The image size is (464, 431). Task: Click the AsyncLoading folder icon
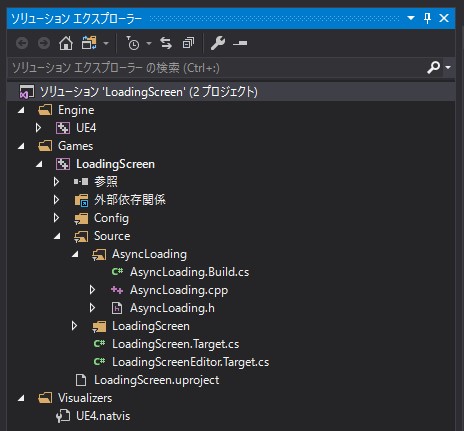(x=99, y=254)
